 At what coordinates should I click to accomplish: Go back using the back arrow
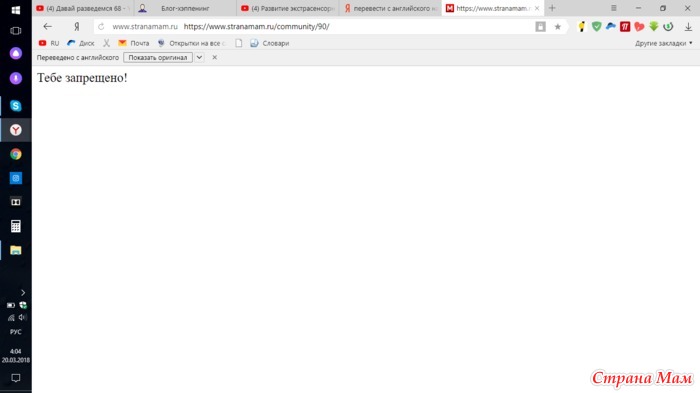[x=47, y=27]
